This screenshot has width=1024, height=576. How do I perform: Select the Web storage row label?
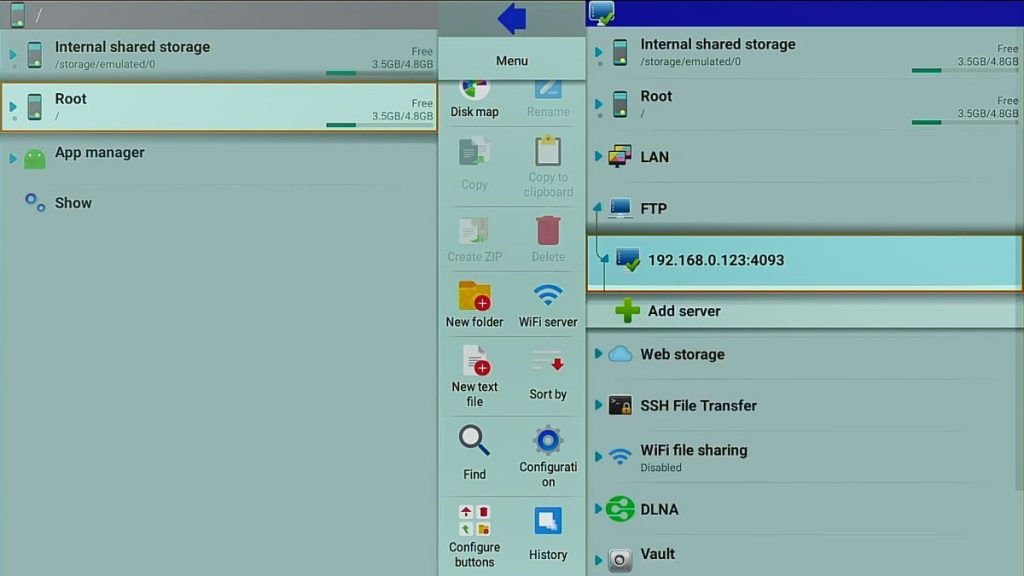coord(682,354)
